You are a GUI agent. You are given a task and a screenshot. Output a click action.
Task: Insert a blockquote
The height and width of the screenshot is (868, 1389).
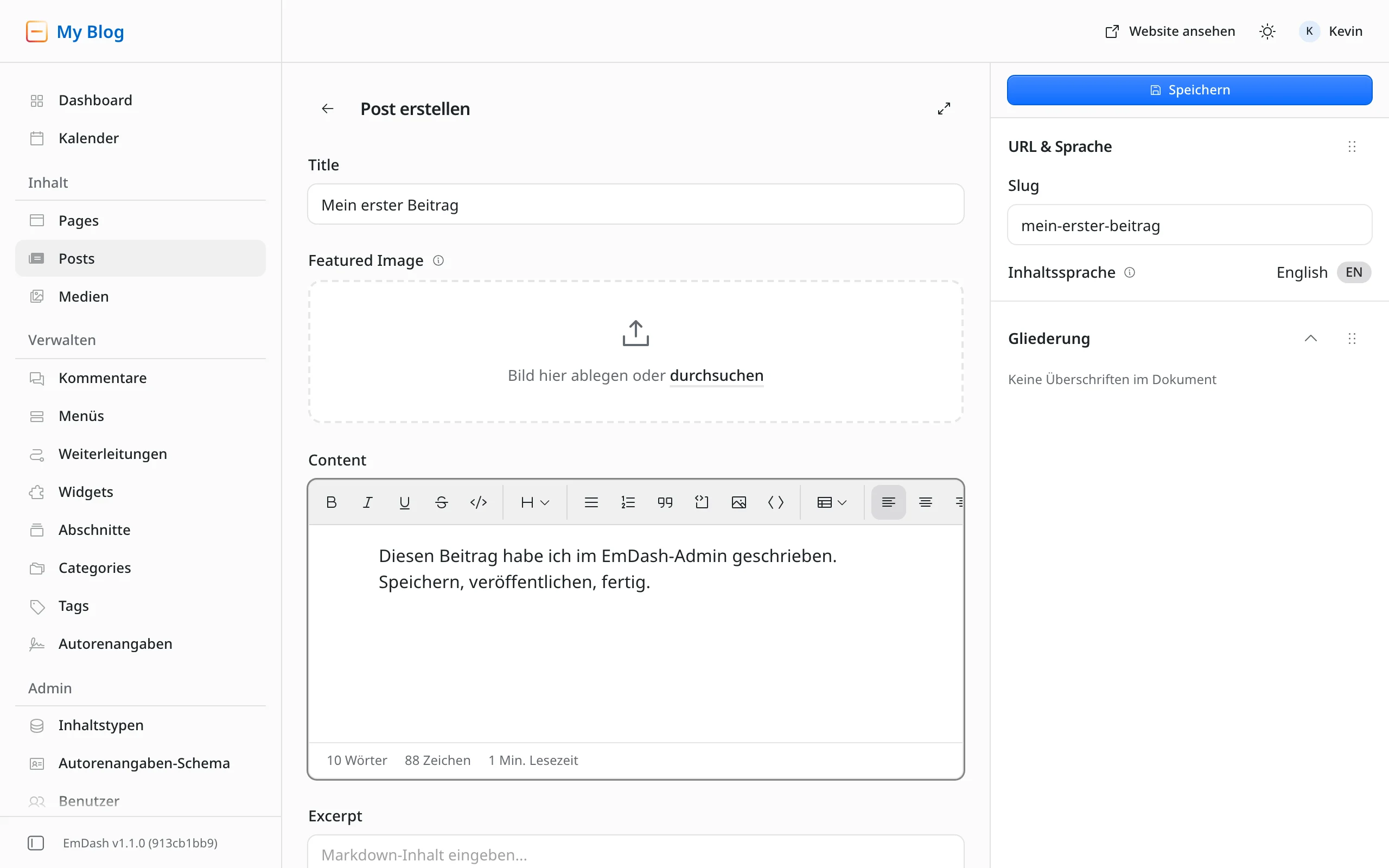(x=665, y=502)
